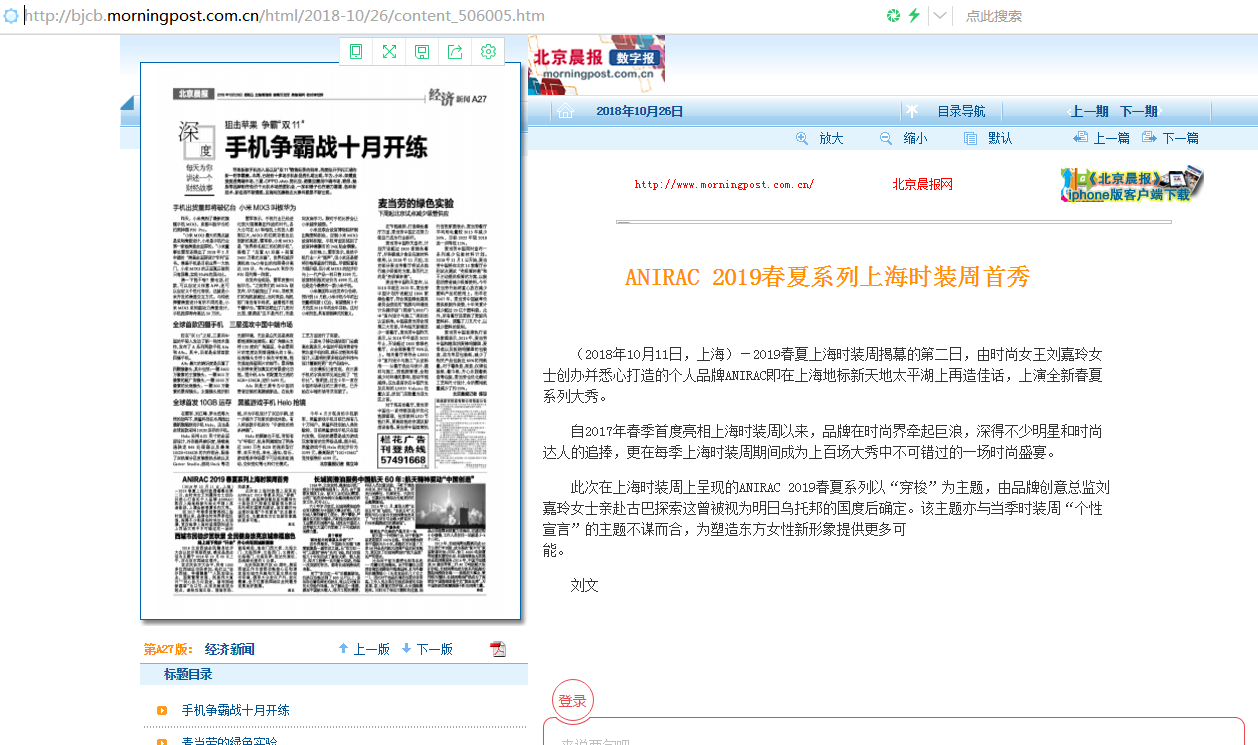Open the address bar dropdown chevron
1258x745 pixels.
940,15
